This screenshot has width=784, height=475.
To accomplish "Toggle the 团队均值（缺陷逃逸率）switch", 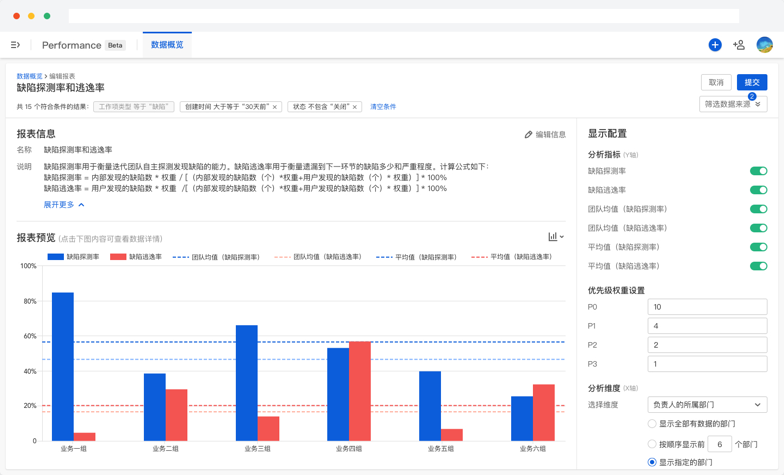I will (x=758, y=228).
